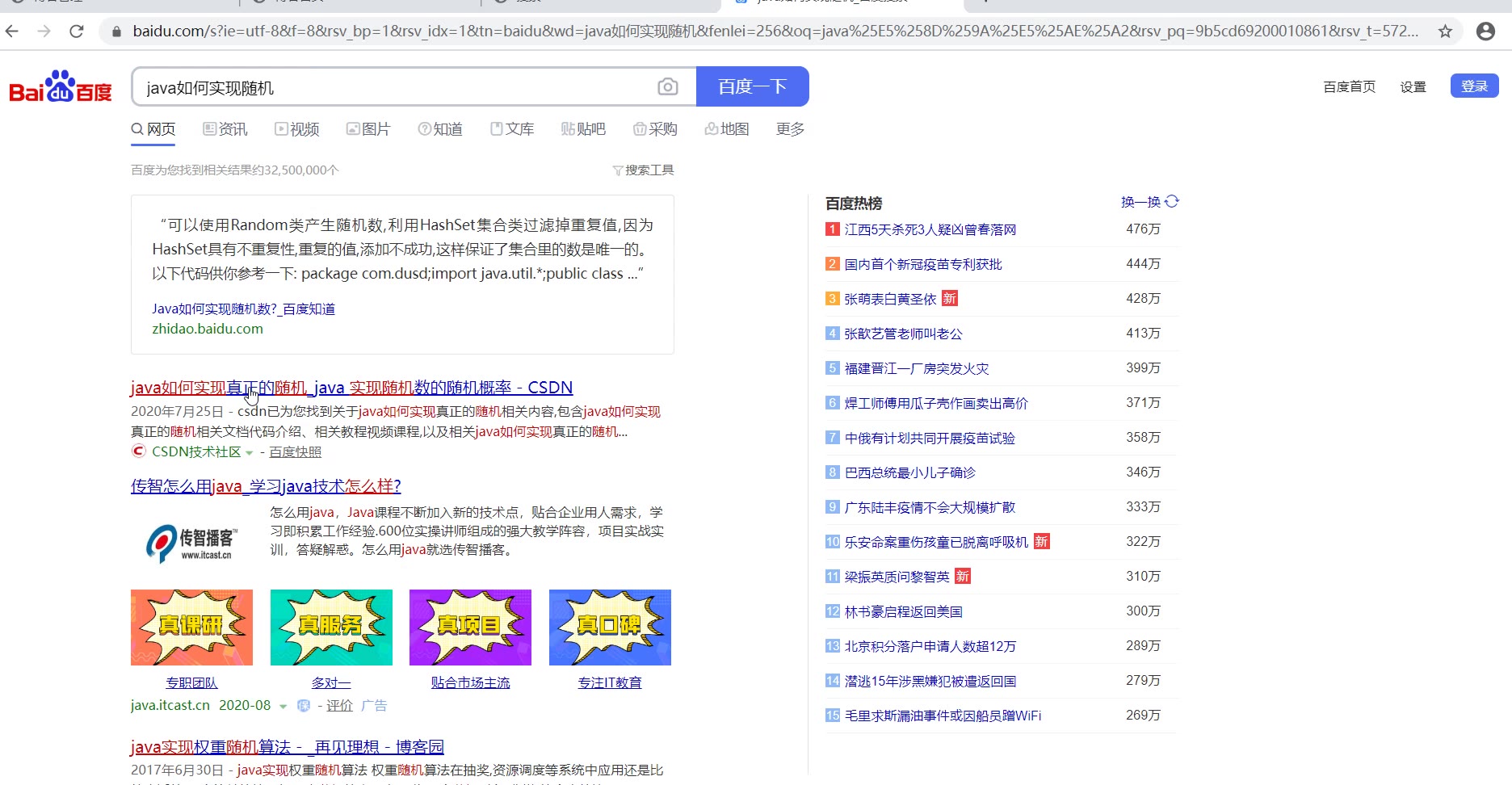The width and height of the screenshot is (1512, 785).
Task: Open the browser profile account icon
Action: click(x=1485, y=31)
